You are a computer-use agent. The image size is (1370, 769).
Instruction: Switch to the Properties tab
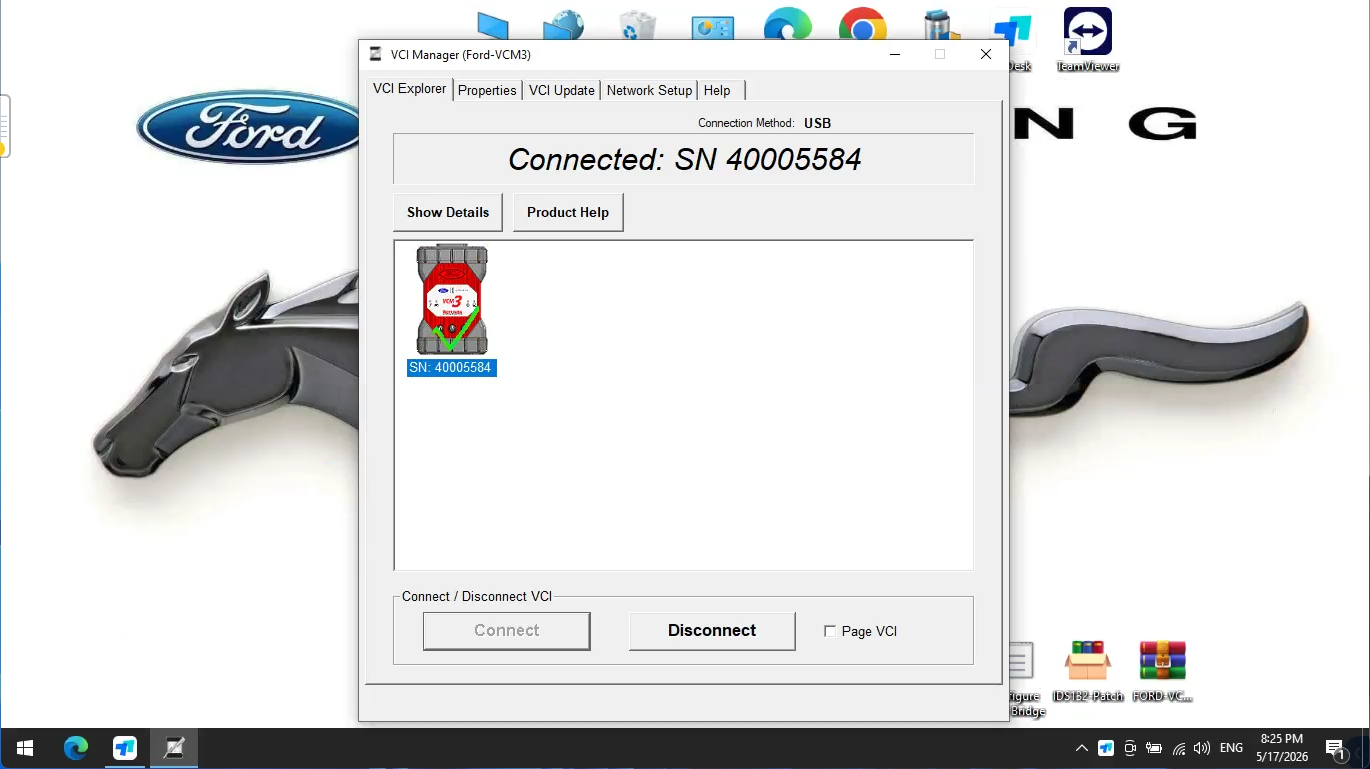pyautogui.click(x=487, y=90)
